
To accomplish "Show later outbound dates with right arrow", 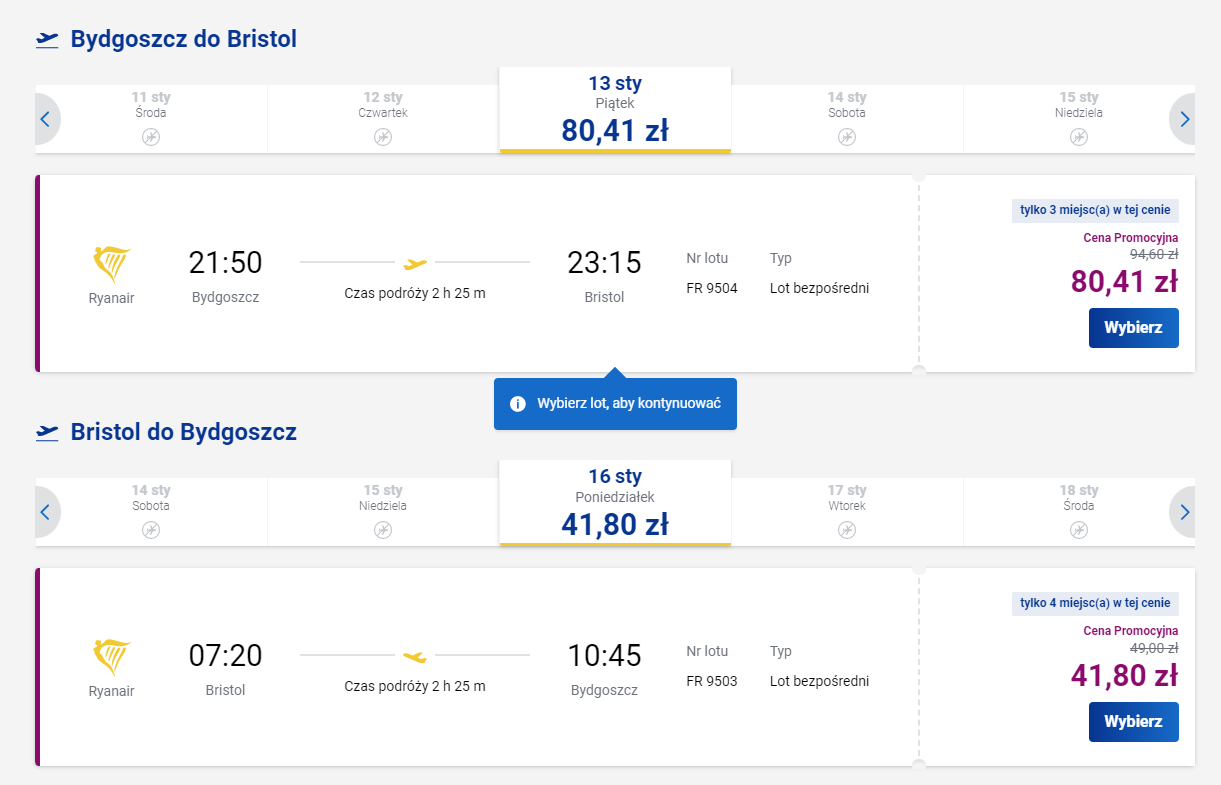I will pos(1184,119).
